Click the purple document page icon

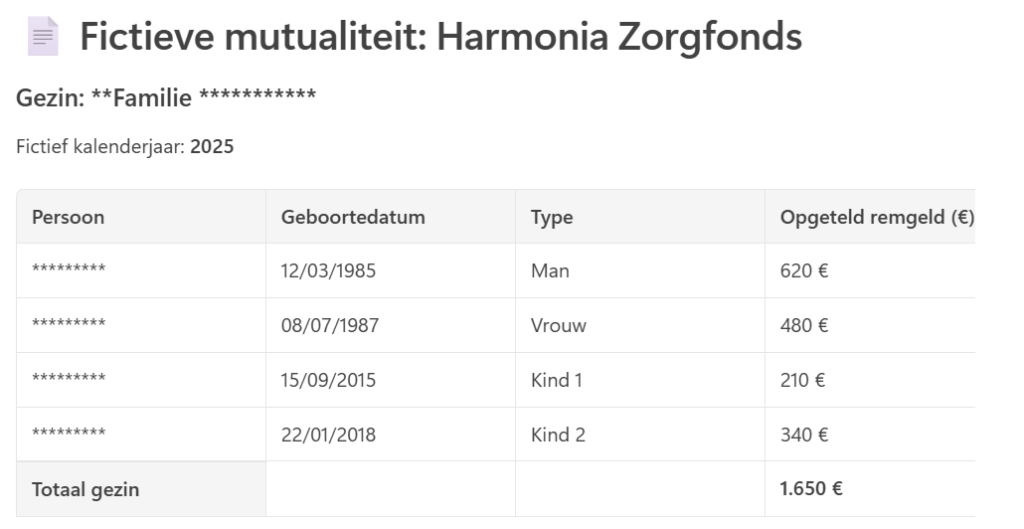pos(43,36)
